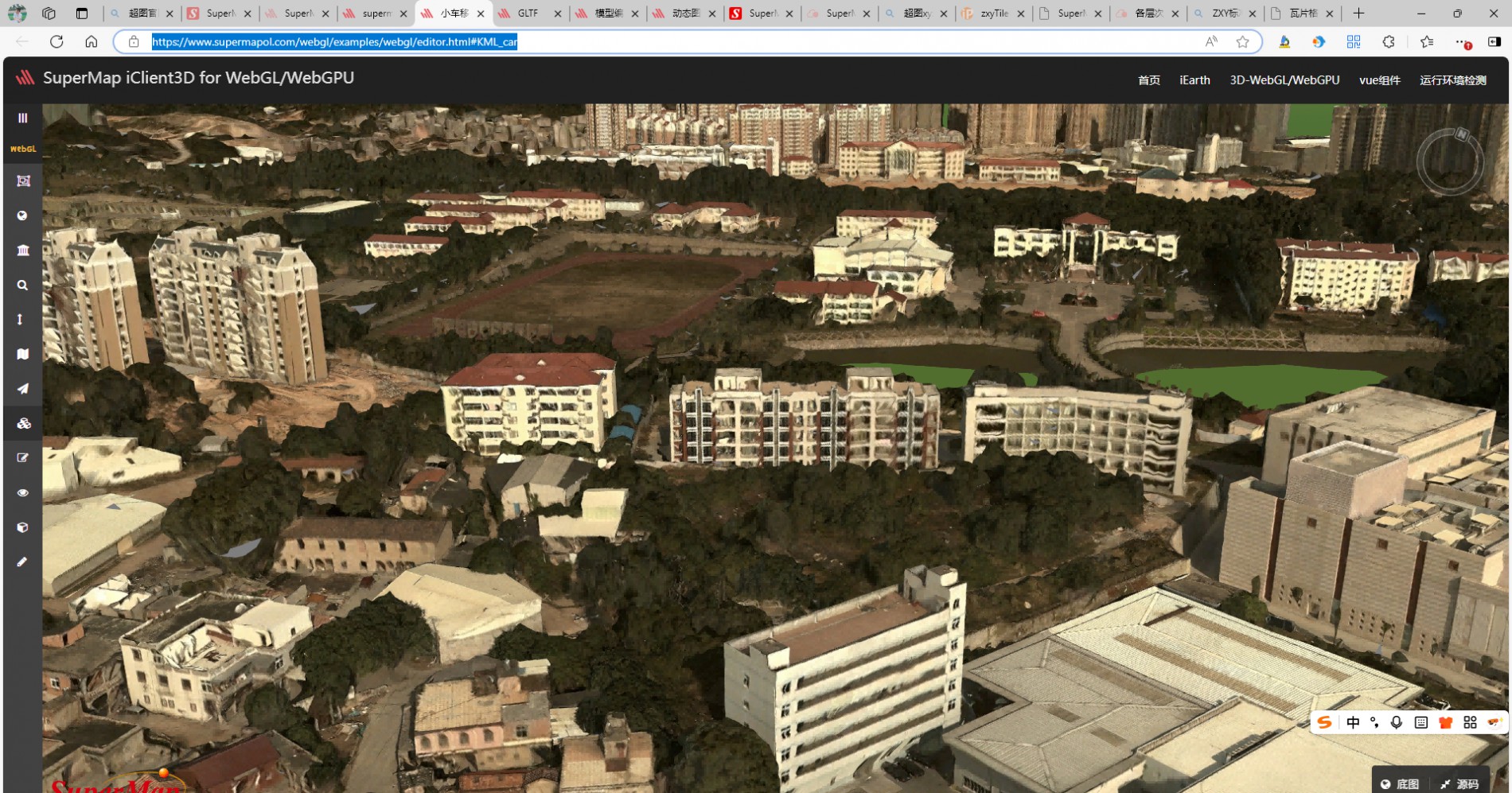Select the stacked cubes icon in sidebar
The image size is (1512, 793).
24,423
